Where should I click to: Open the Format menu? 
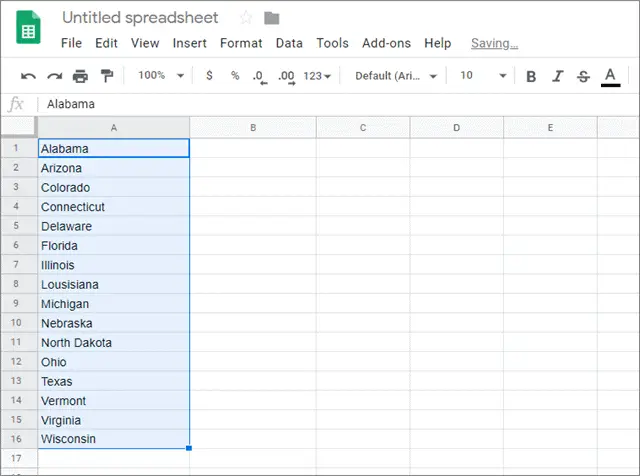tap(241, 43)
